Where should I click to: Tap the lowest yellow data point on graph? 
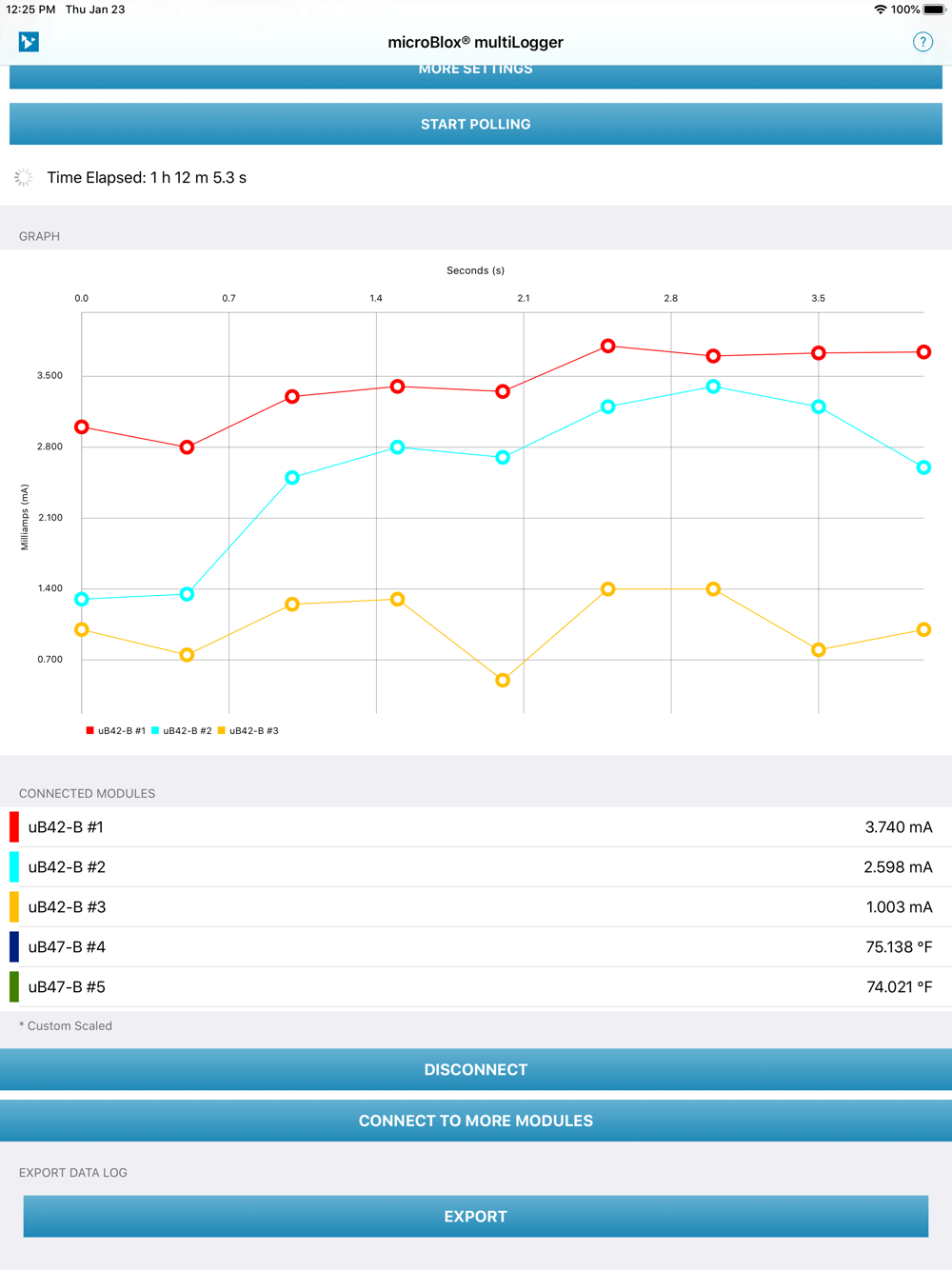click(503, 681)
